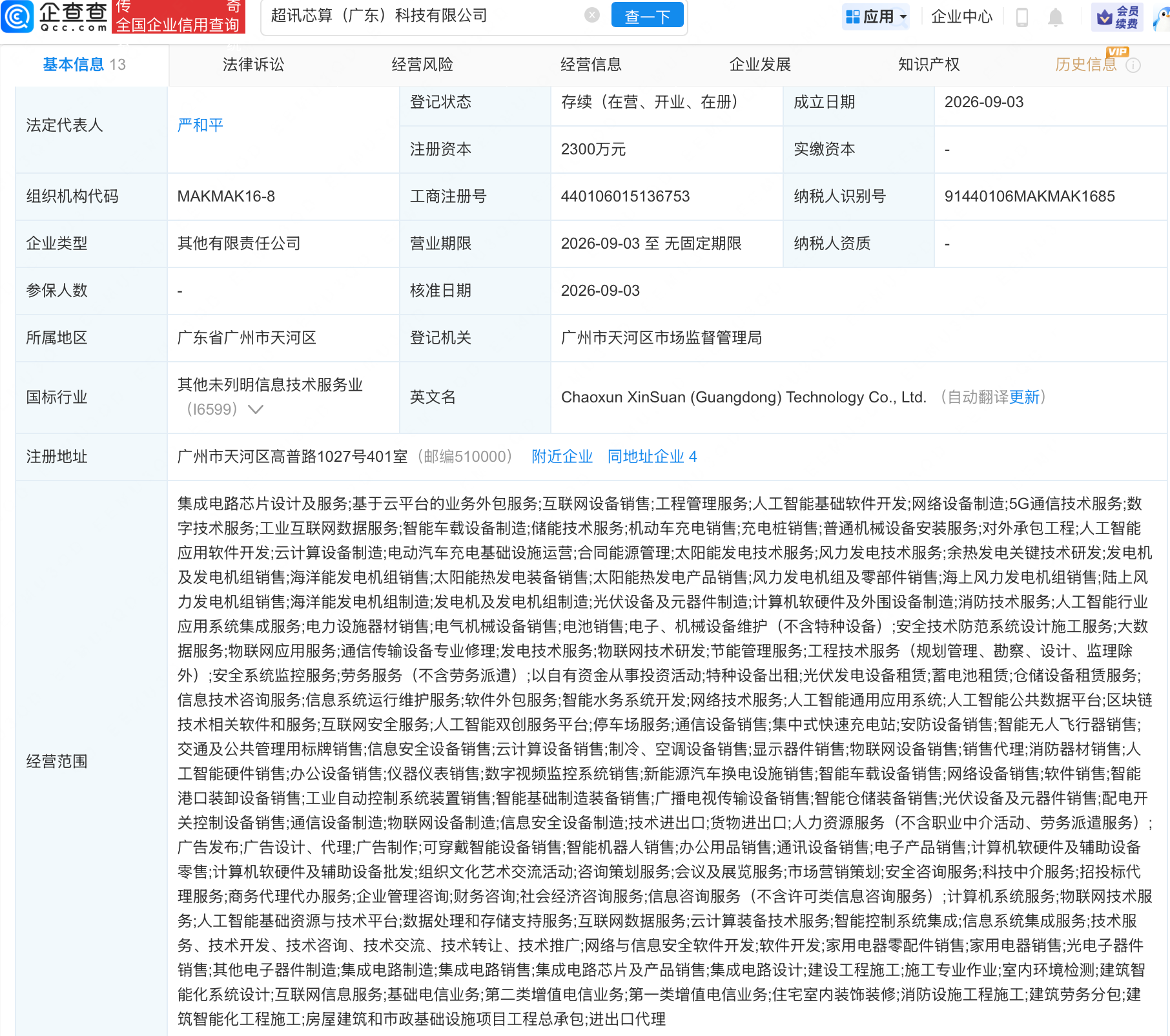Select English name Chaoxun XinSuan text
1170x1036 pixels.
[x=744, y=397]
